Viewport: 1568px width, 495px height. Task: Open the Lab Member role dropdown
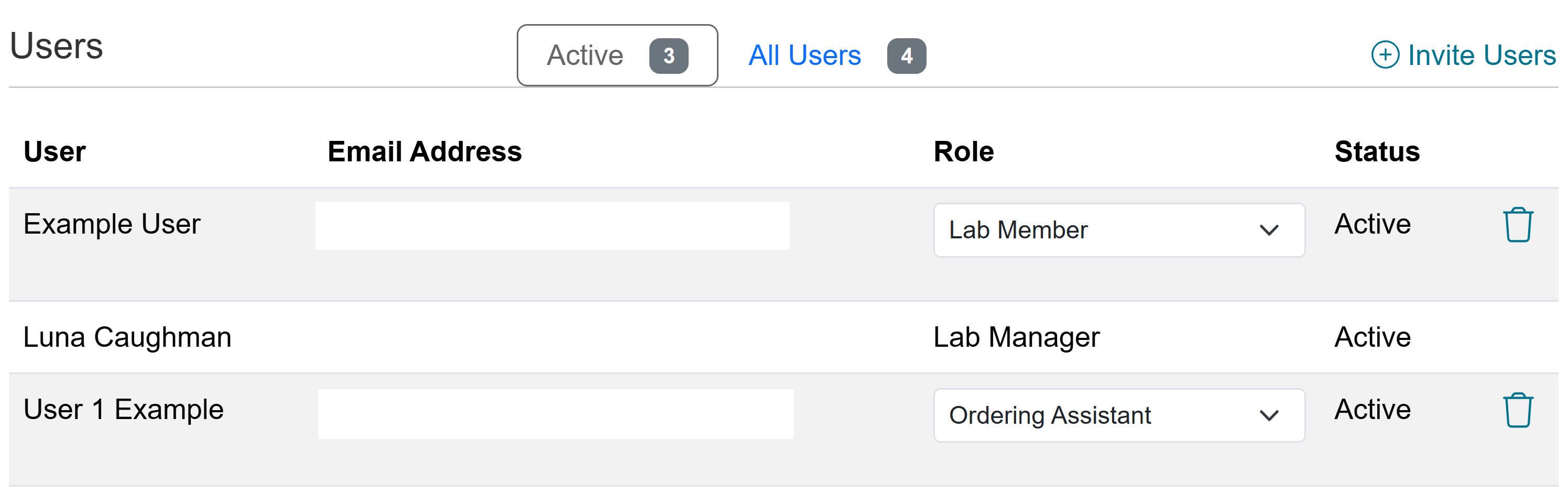(x=1118, y=230)
